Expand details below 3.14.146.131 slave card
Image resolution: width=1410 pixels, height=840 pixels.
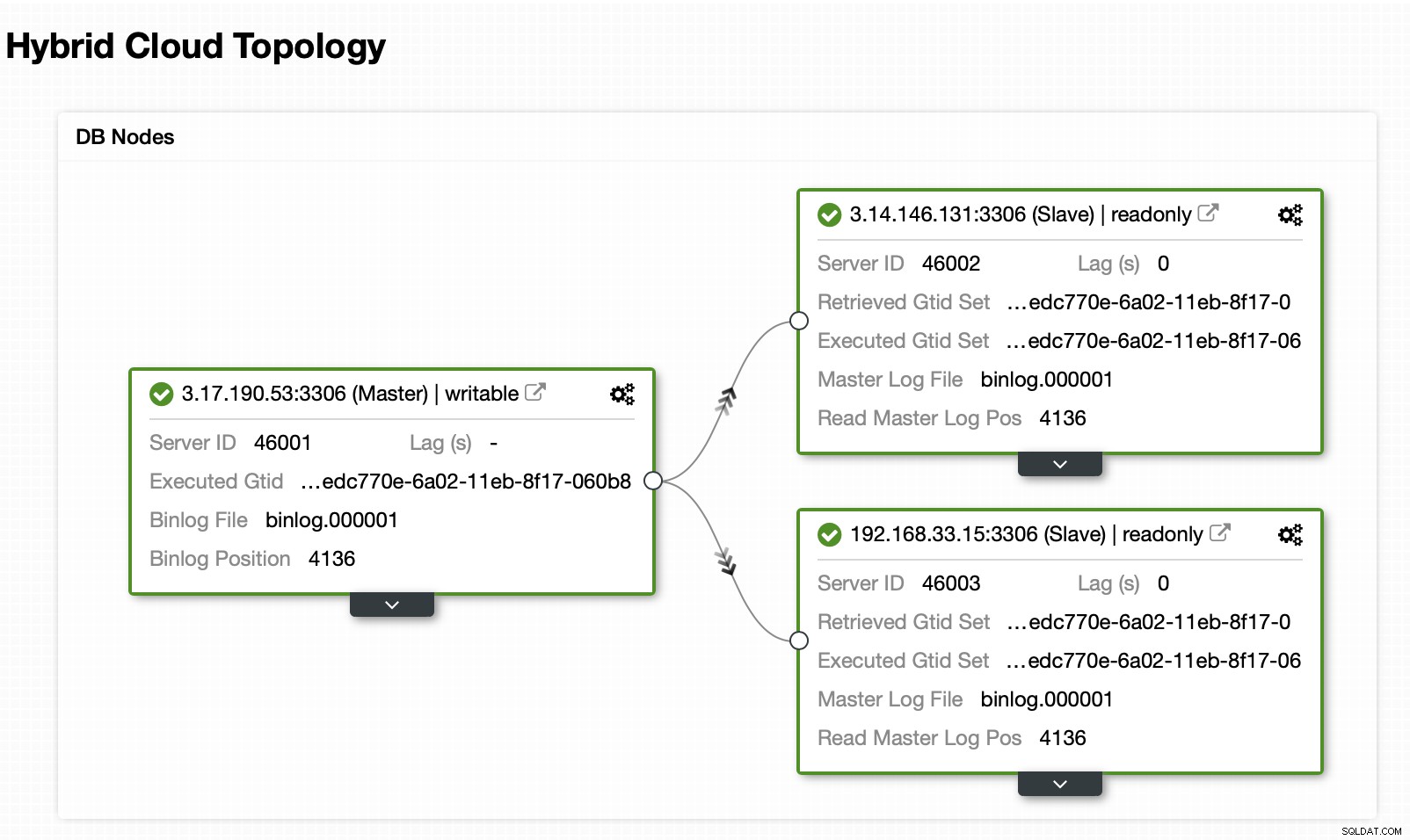tap(1060, 464)
